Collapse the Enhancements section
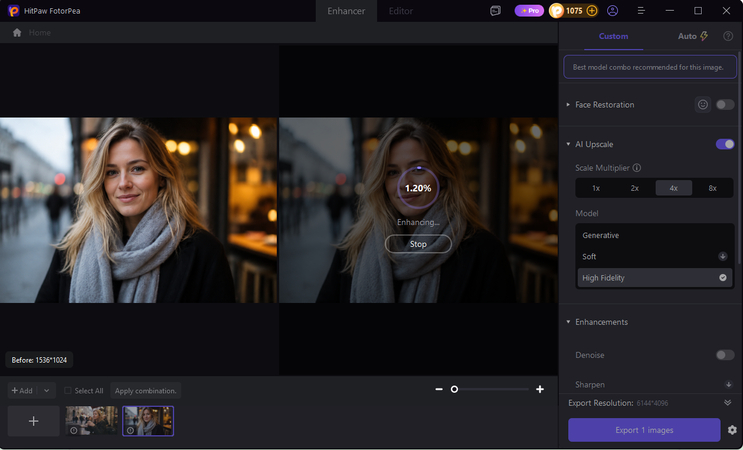 [568, 322]
